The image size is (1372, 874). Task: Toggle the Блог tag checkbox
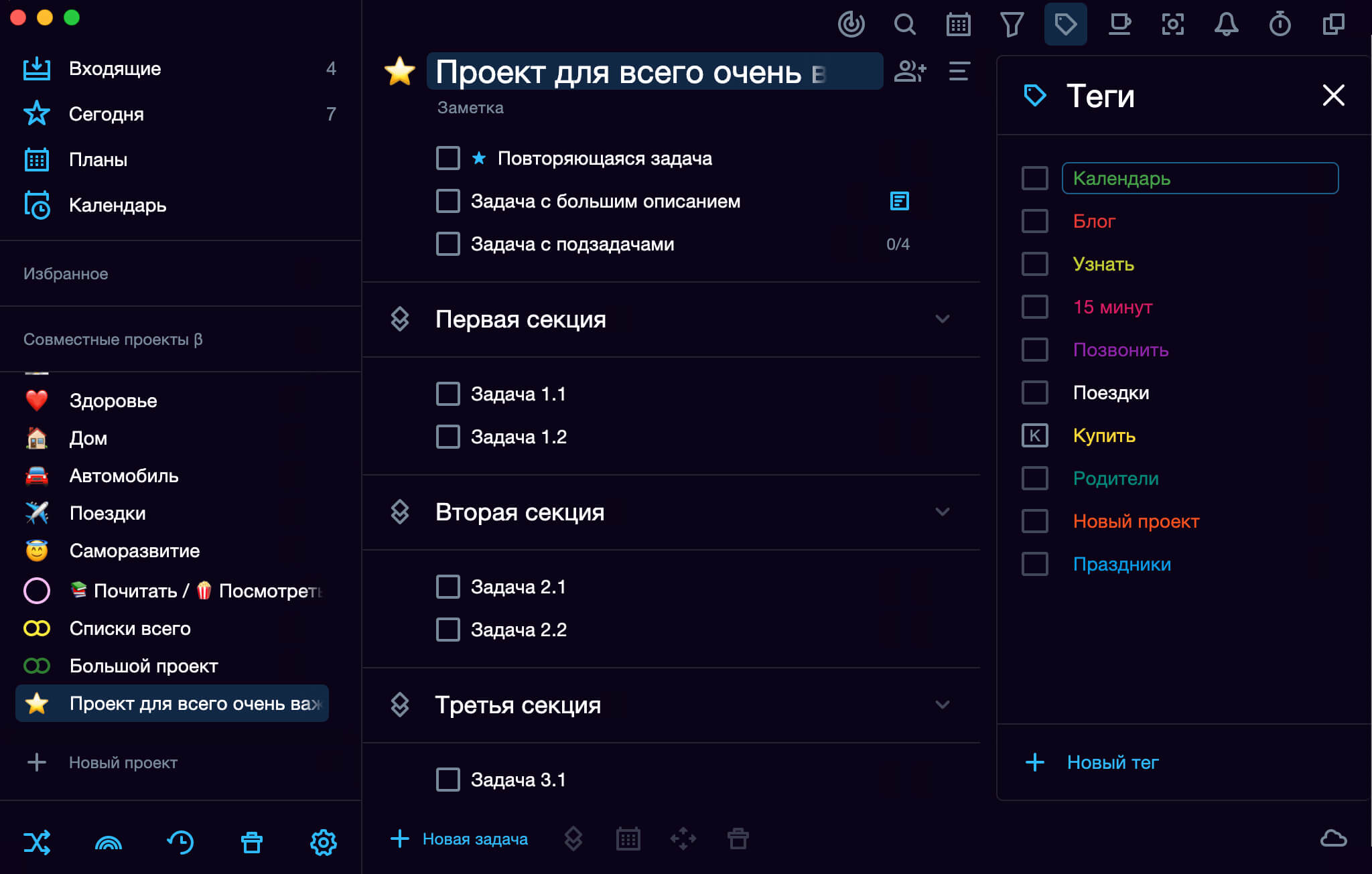coord(1035,221)
